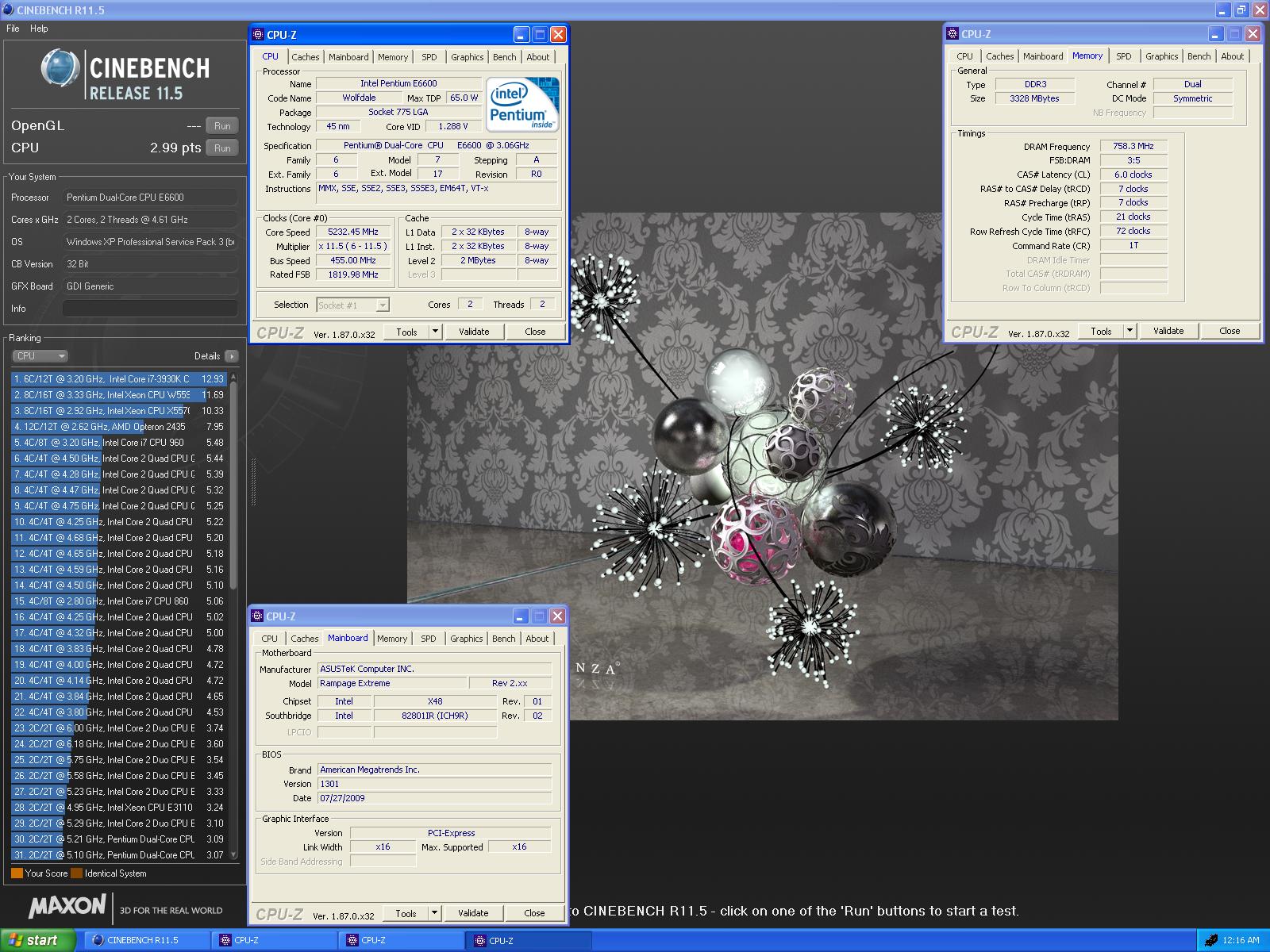The height and width of the screenshot is (952, 1270).
Task: Click Validate in Mainboard window
Action: tap(473, 913)
